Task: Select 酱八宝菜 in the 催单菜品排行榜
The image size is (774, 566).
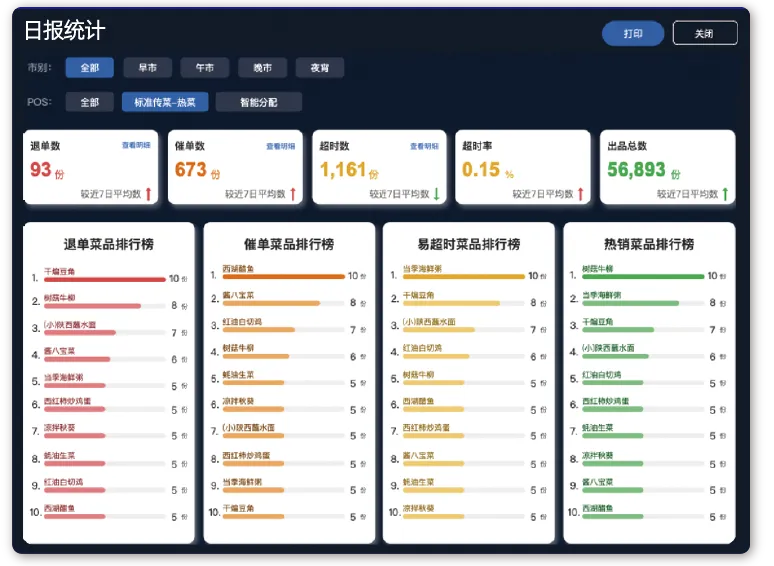Action: [x=238, y=295]
